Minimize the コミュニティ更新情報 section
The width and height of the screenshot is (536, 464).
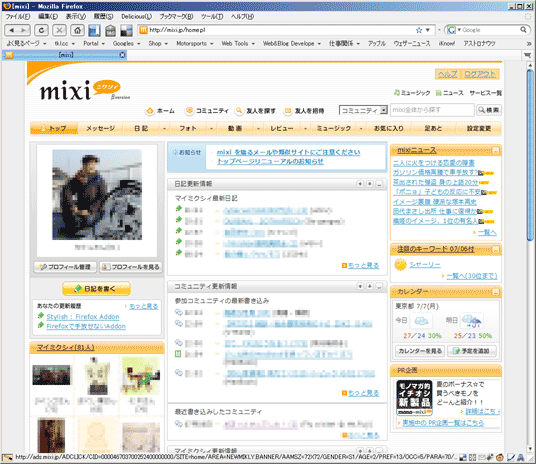point(379,286)
